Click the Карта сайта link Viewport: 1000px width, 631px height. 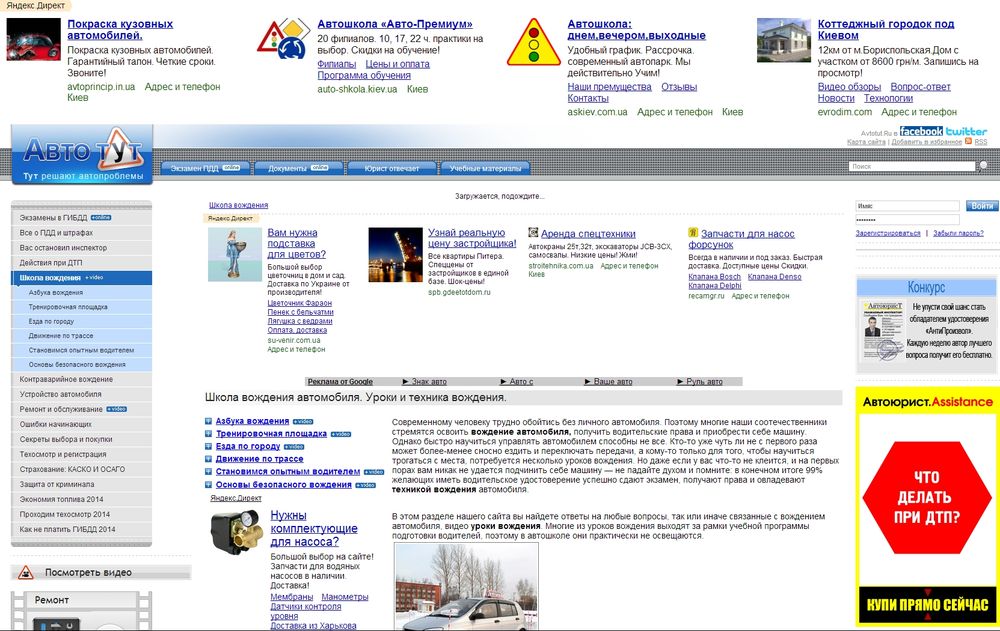pyautogui.click(x=866, y=142)
